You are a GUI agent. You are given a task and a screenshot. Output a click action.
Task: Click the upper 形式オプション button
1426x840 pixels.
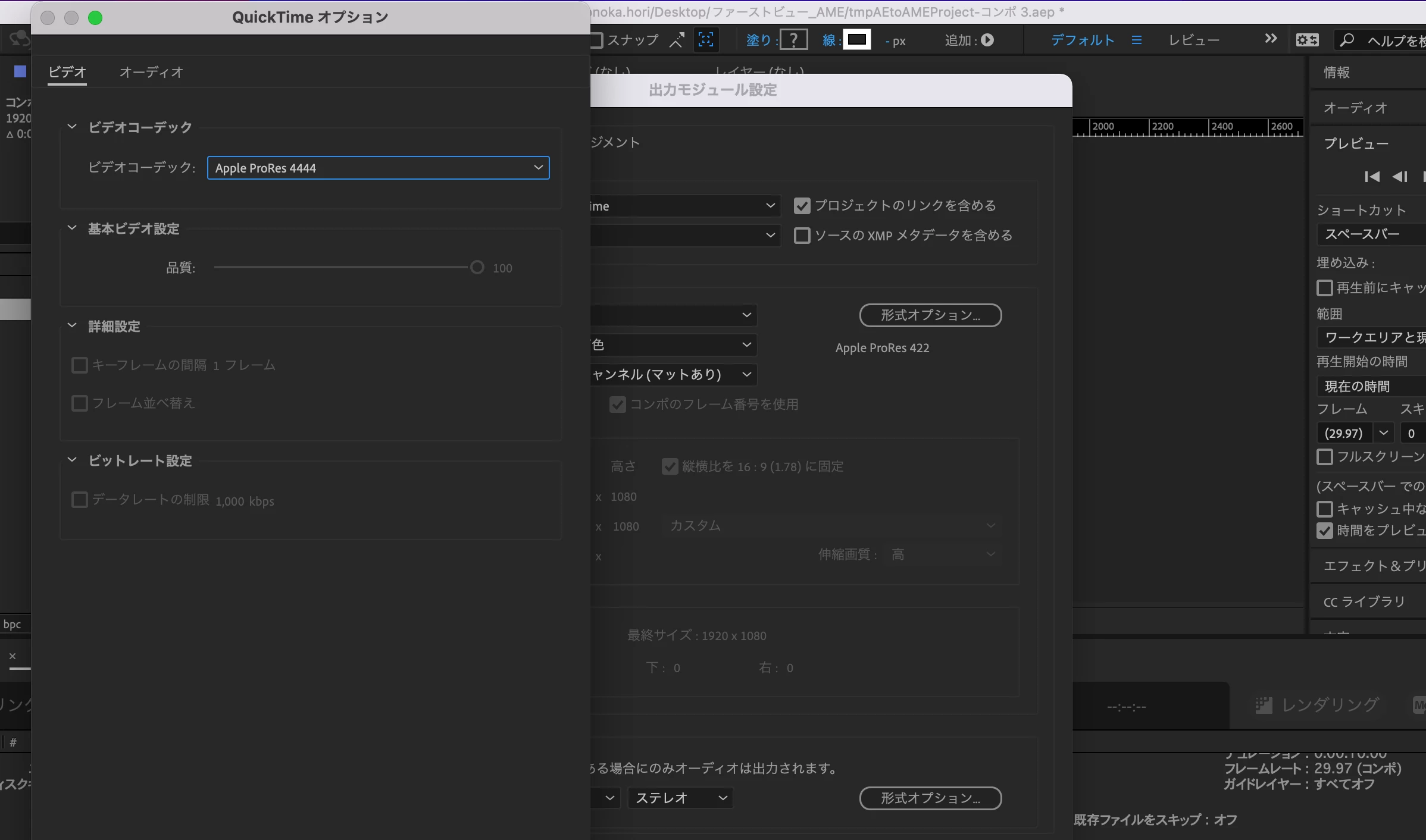(930, 315)
